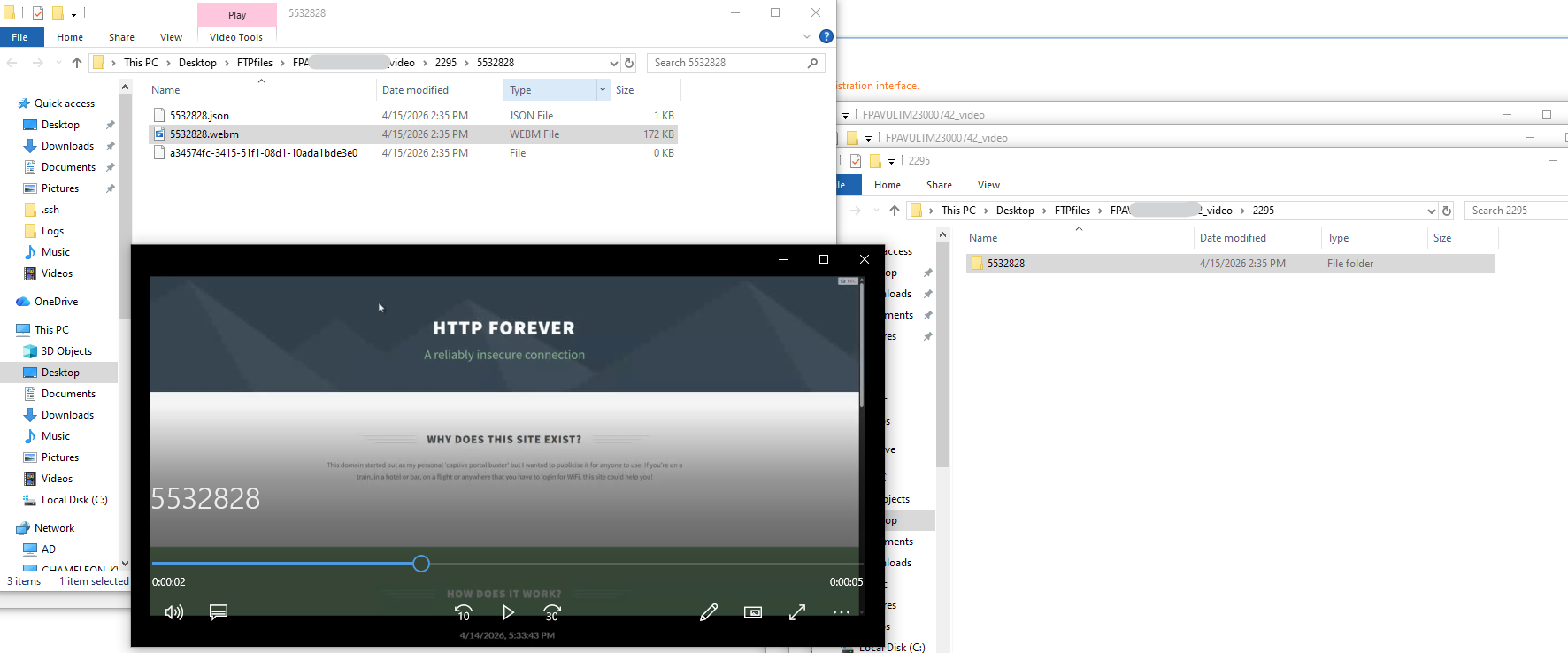Expand the ribbon with the chevron

pos(807,36)
